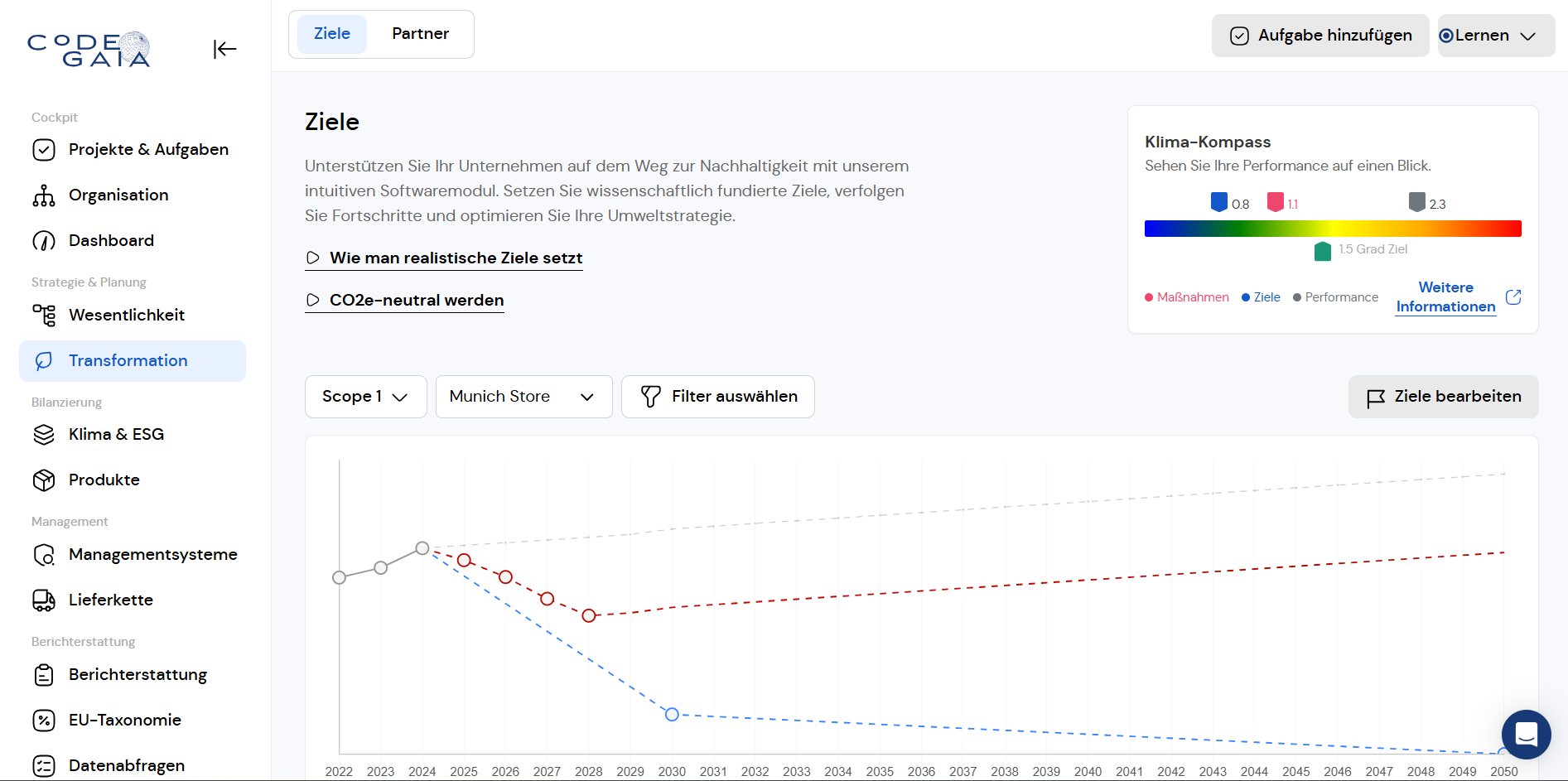Navigate to Klima & ESG

(x=116, y=435)
